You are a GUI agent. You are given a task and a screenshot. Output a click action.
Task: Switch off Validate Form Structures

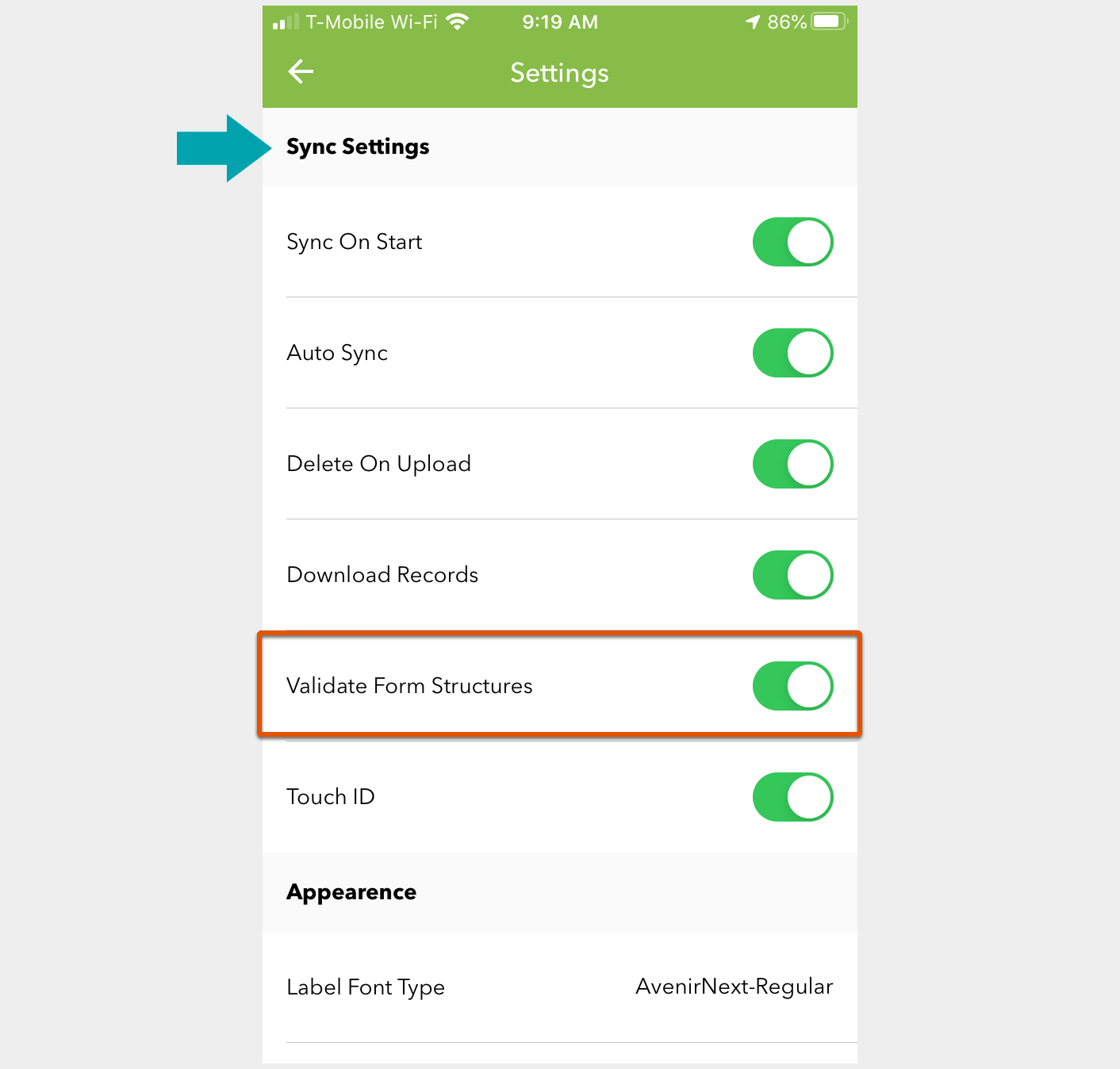pyautogui.click(x=792, y=686)
